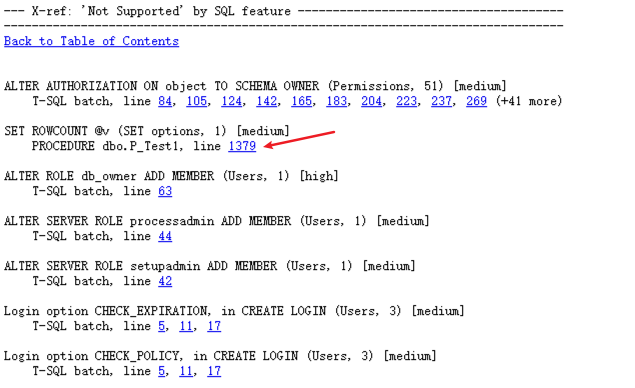Click "[medium]" tag on processadmin row
Screen dimensions: 635x388
click(x=403, y=221)
